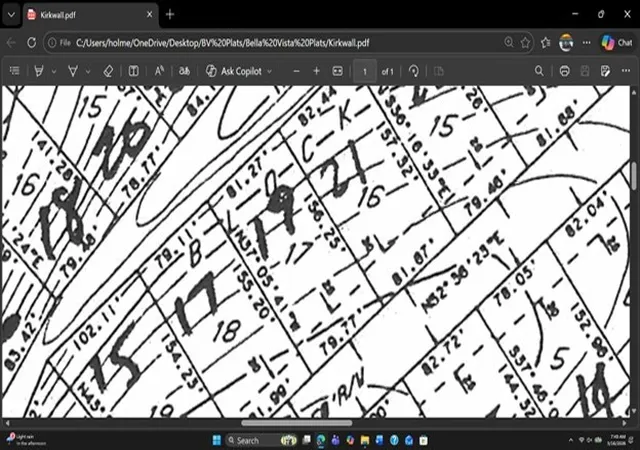
Task: Expand Draw pen options arrow
Action: [88, 71]
